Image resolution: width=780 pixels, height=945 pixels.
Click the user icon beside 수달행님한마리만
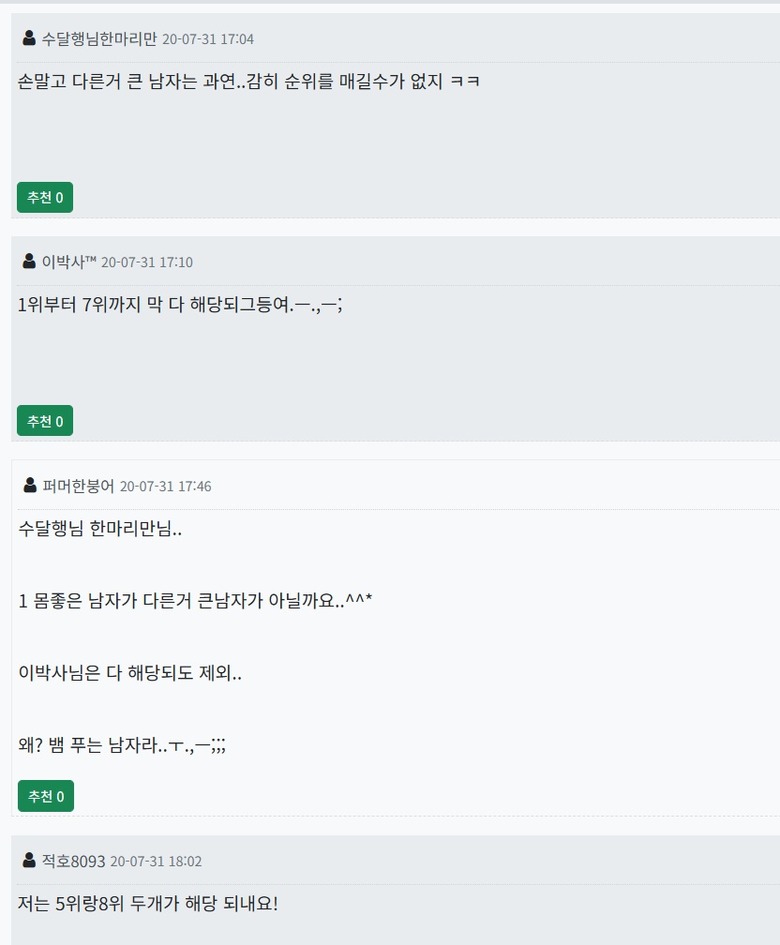point(29,38)
